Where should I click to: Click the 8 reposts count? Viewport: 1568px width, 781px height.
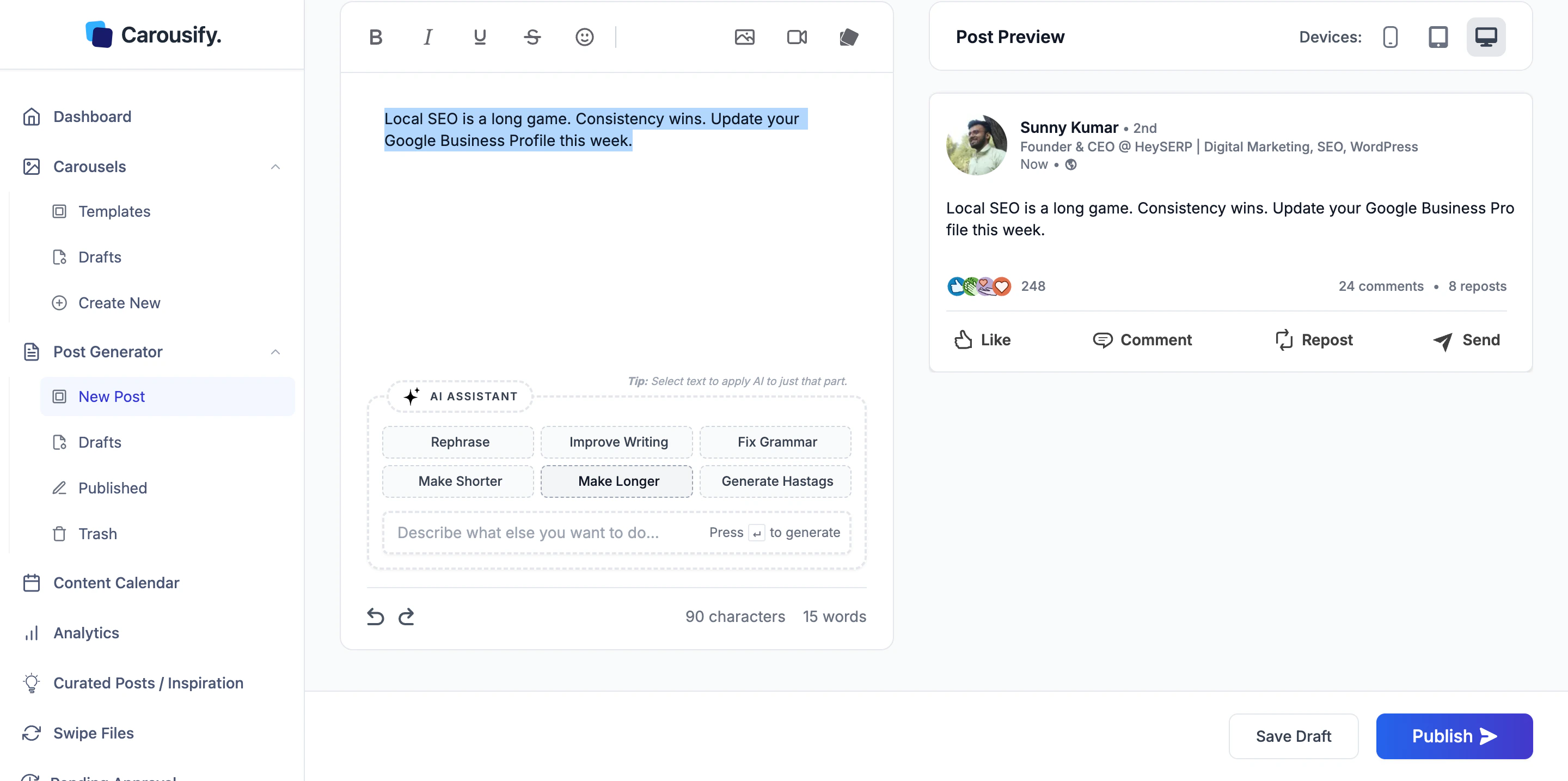tap(1477, 286)
